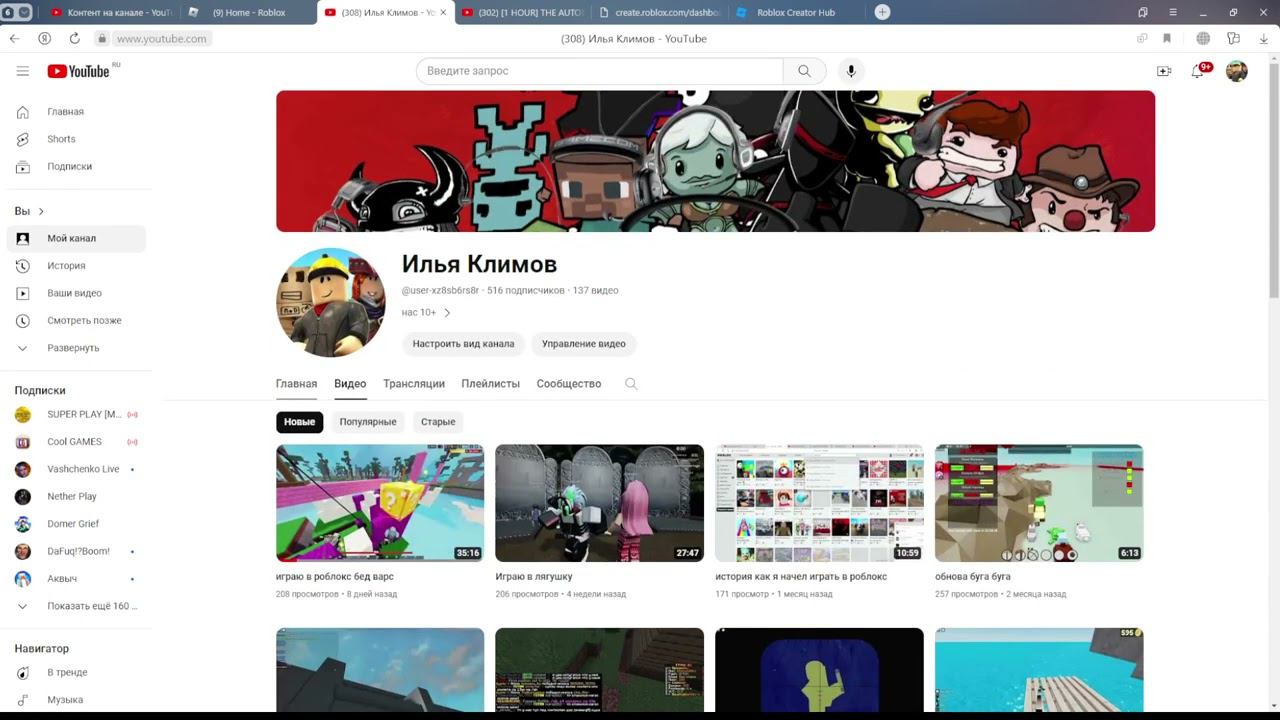The image size is (1280, 720).
Task: Expand channel description нас 10+
Action: [x=427, y=312]
